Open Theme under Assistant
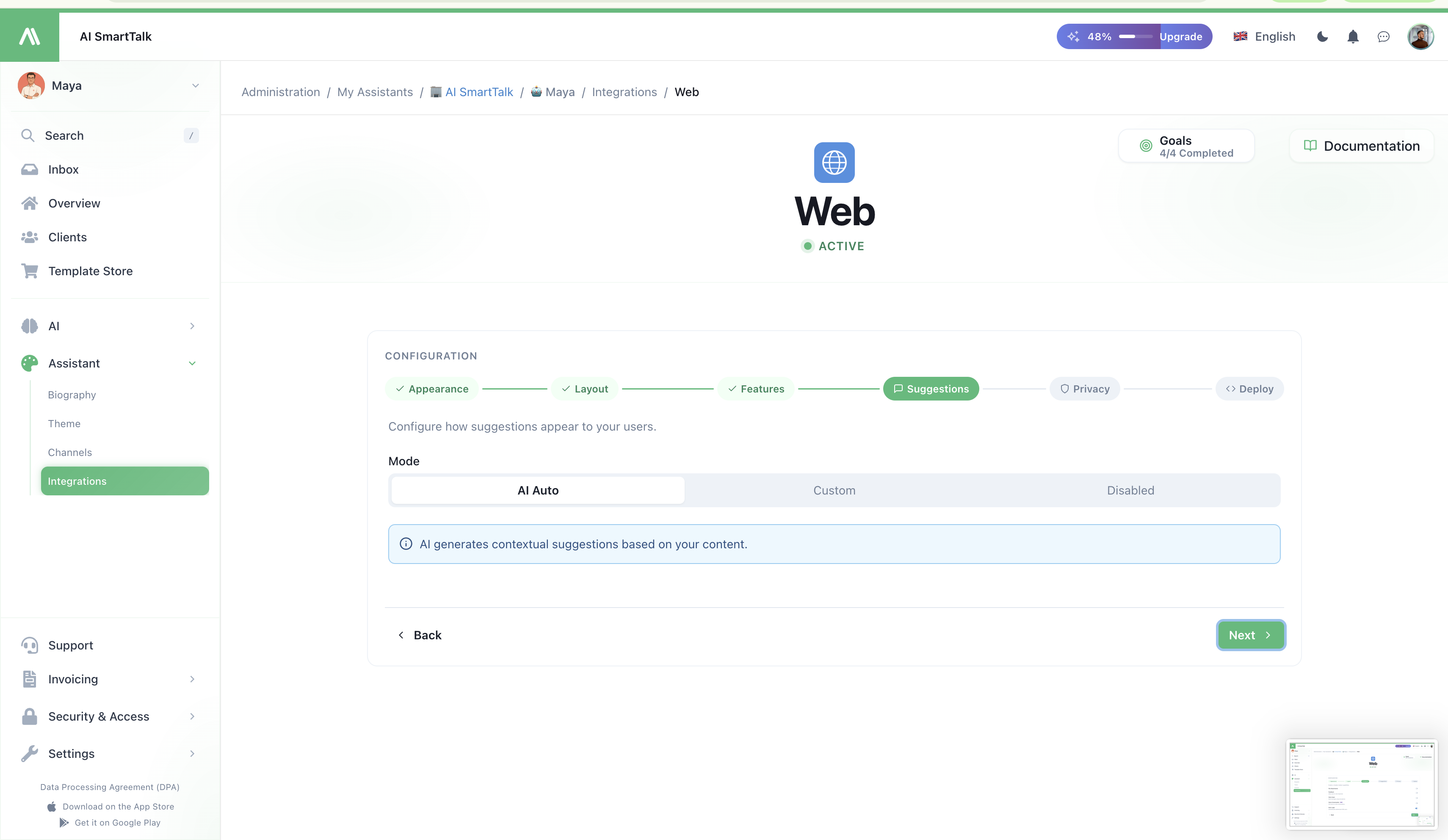1448x840 pixels. pos(64,424)
